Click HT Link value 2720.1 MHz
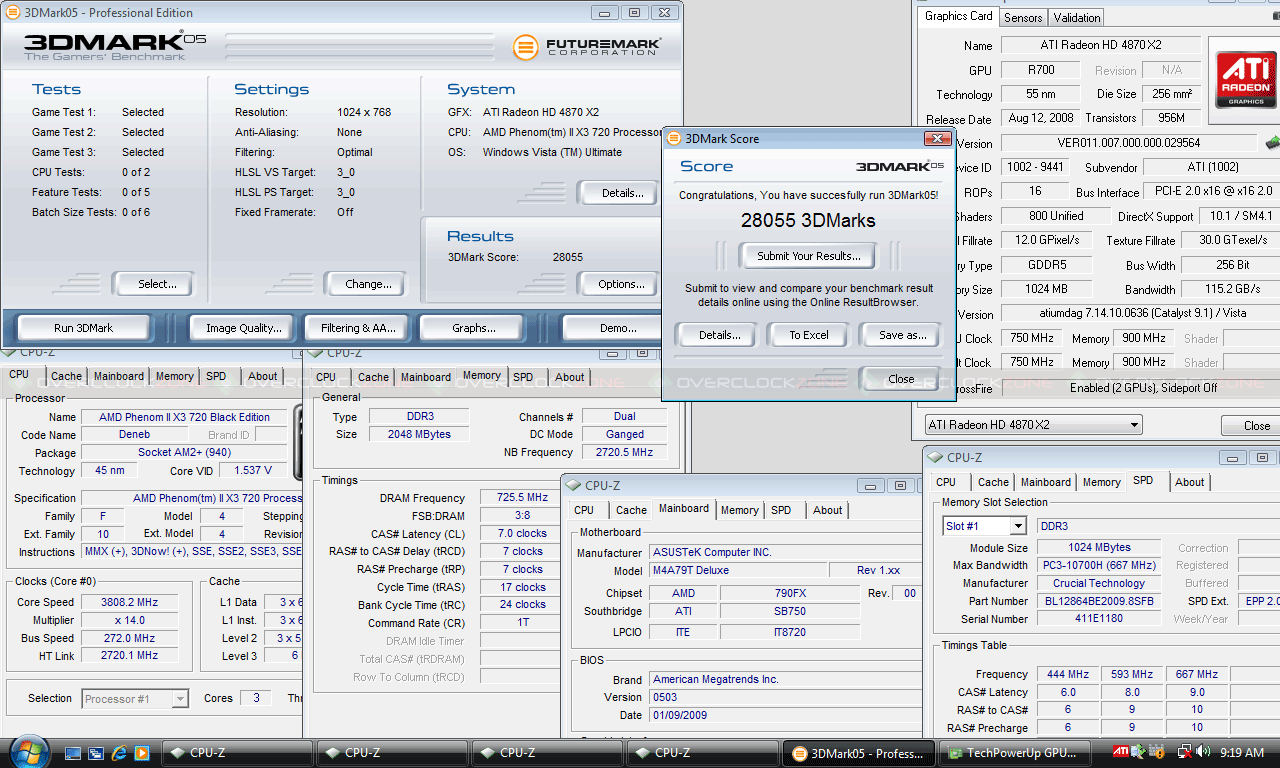Screen dimensions: 1280x768 [129, 656]
